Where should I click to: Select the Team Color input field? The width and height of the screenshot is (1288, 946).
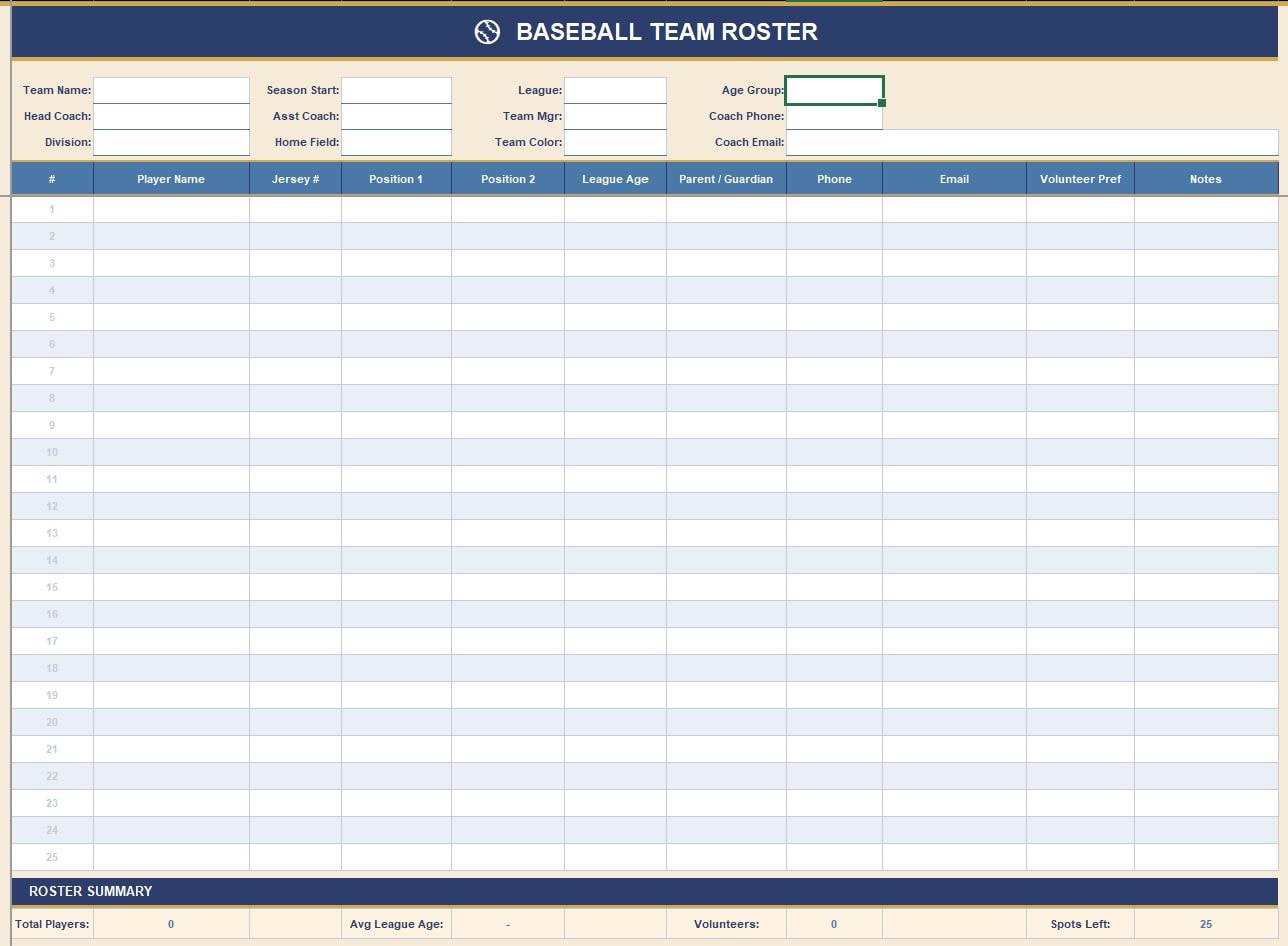615,142
